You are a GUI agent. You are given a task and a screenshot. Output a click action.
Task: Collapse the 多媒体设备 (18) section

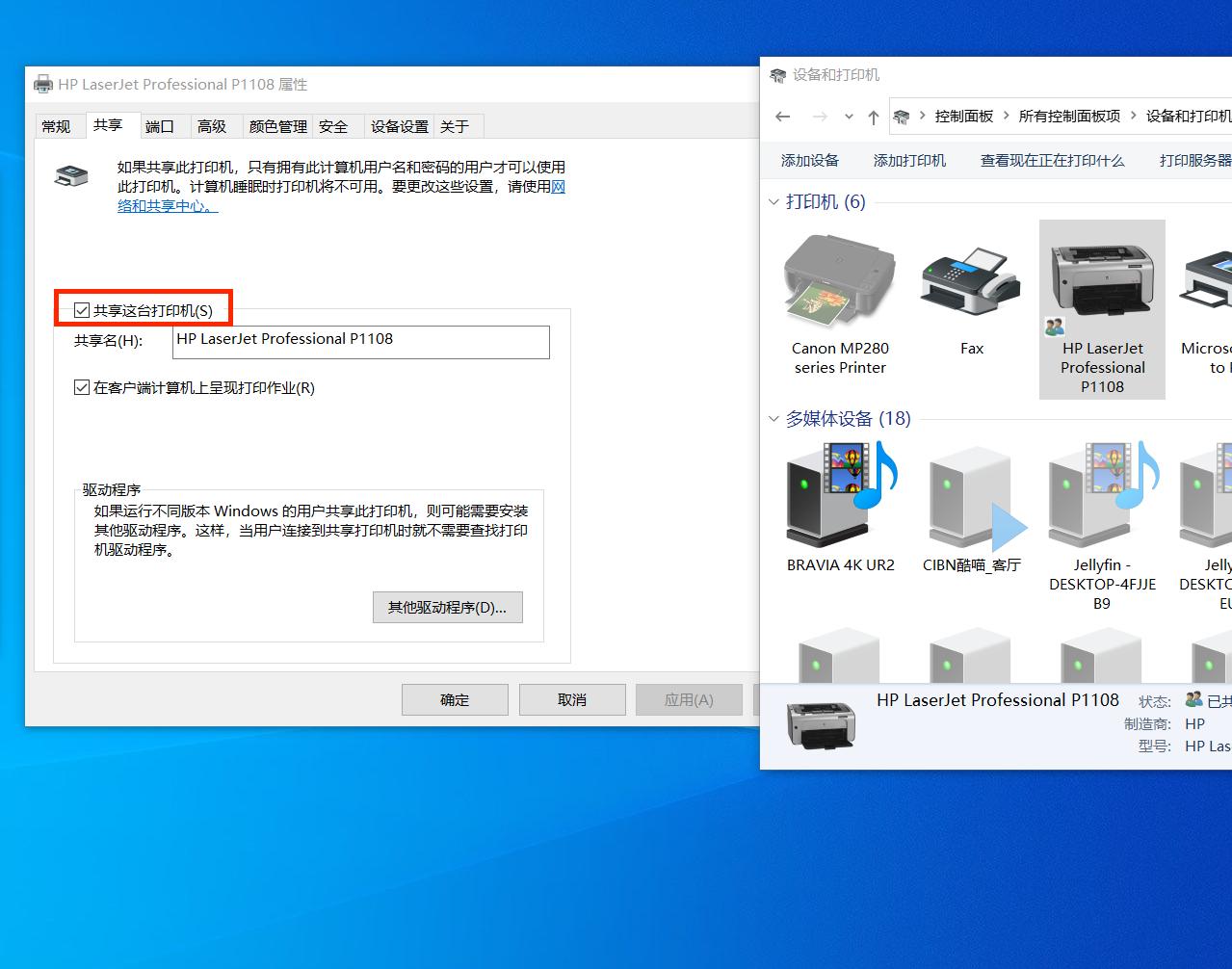pyautogui.click(x=774, y=419)
